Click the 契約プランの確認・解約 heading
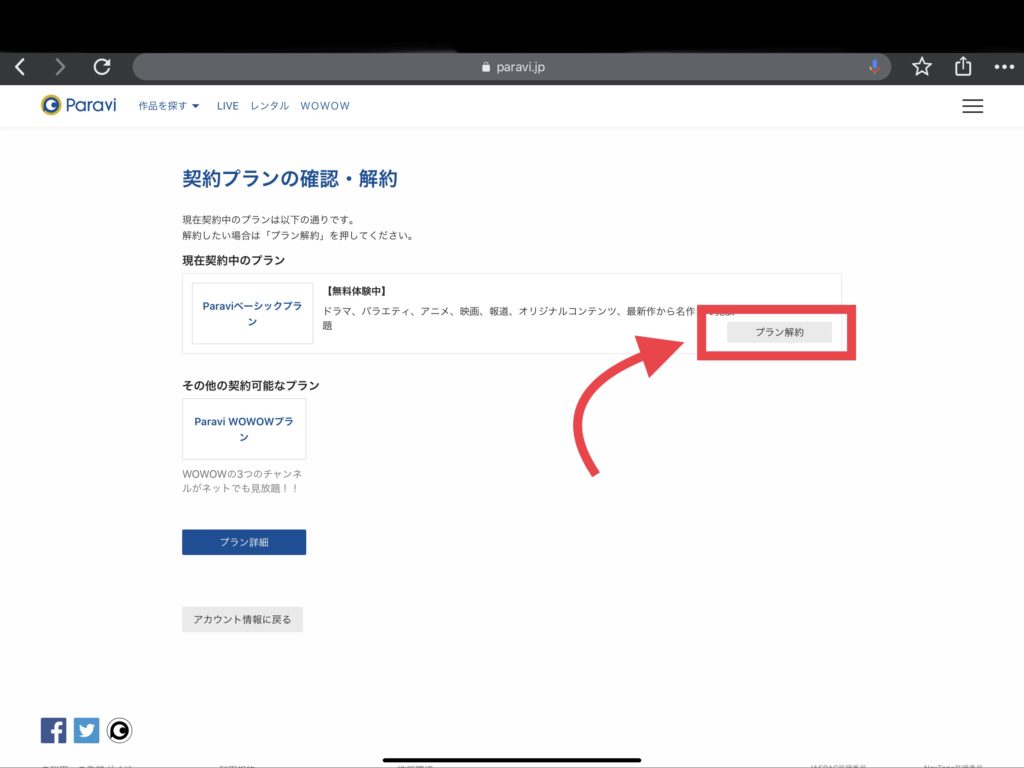This screenshot has height=768, width=1024. tap(289, 178)
